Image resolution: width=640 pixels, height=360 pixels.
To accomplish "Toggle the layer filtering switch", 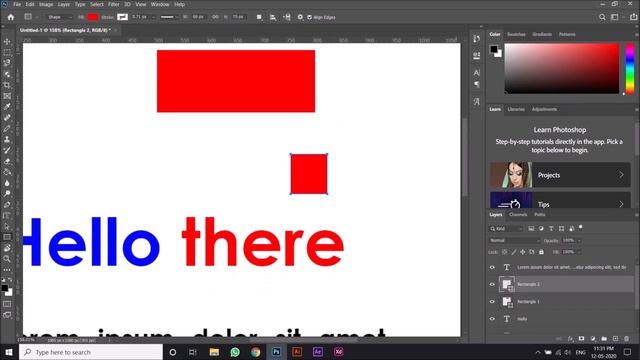I will point(581,228).
